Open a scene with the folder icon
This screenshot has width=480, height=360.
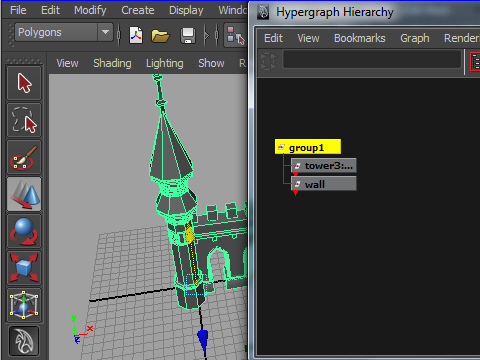pyautogui.click(x=160, y=35)
